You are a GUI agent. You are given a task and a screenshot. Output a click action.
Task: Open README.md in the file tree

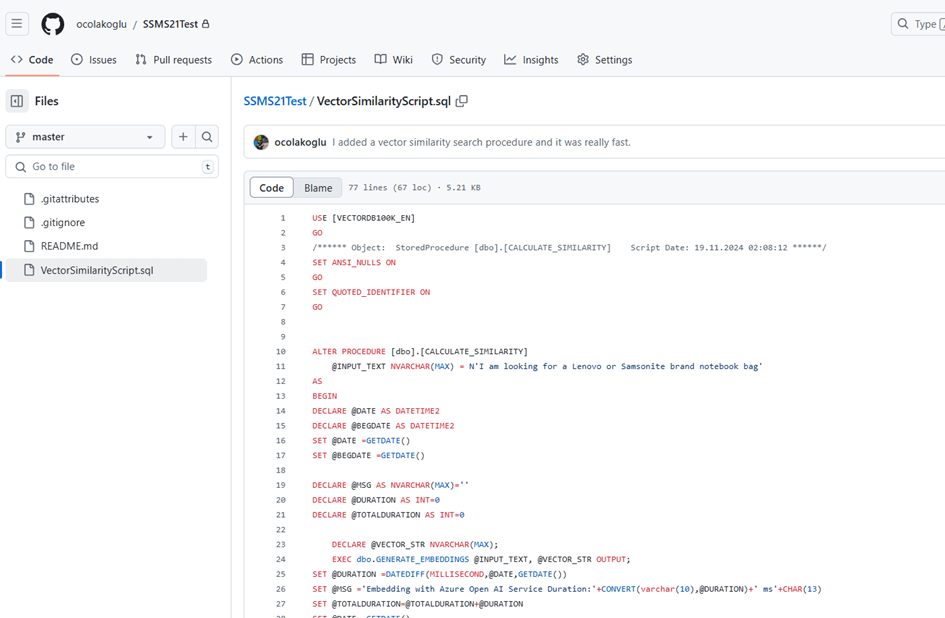[x=69, y=246]
